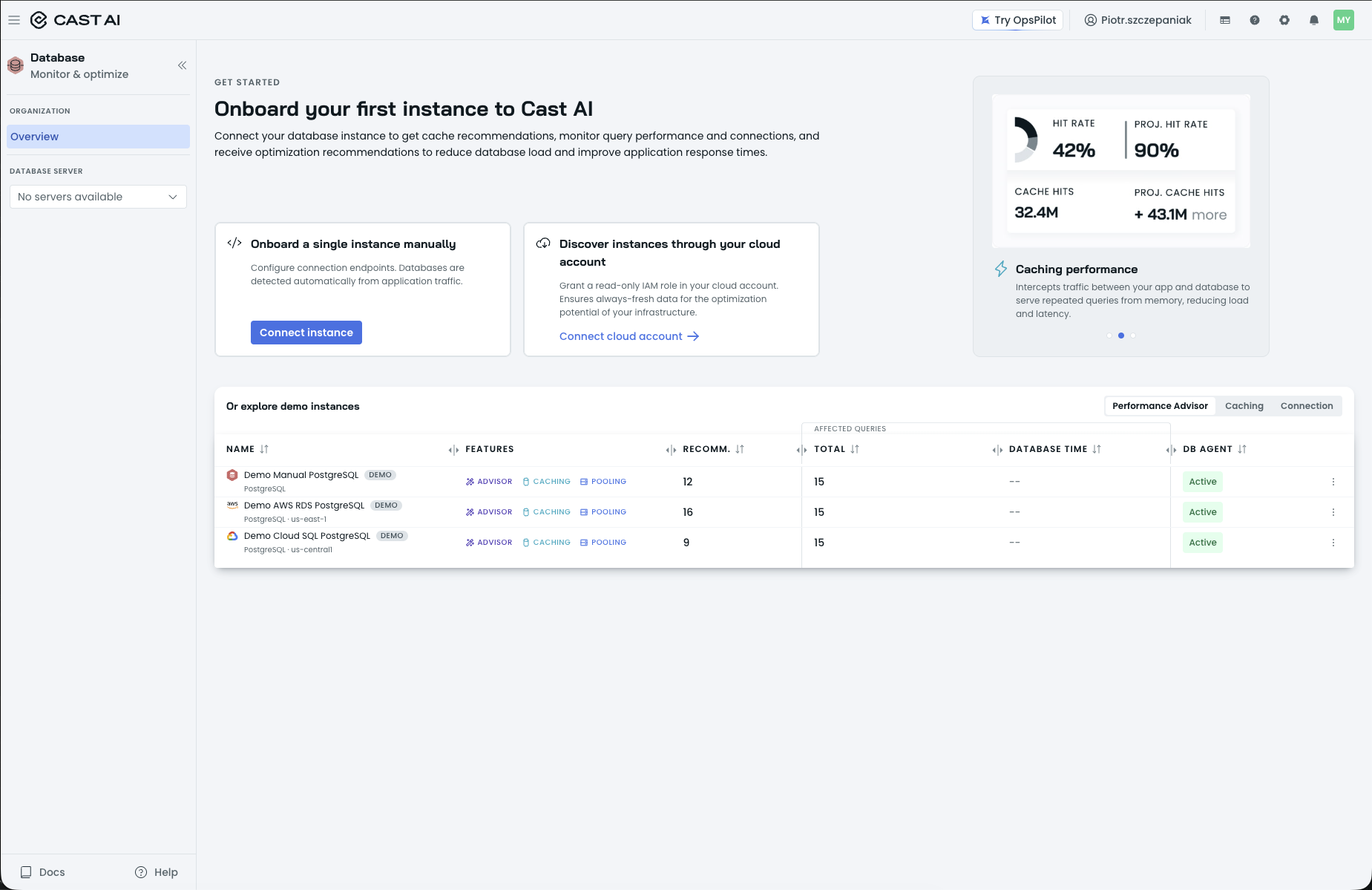Viewport: 1372px width, 890px height.
Task: Click the Database product icon in the sidebar
Action: click(16, 65)
